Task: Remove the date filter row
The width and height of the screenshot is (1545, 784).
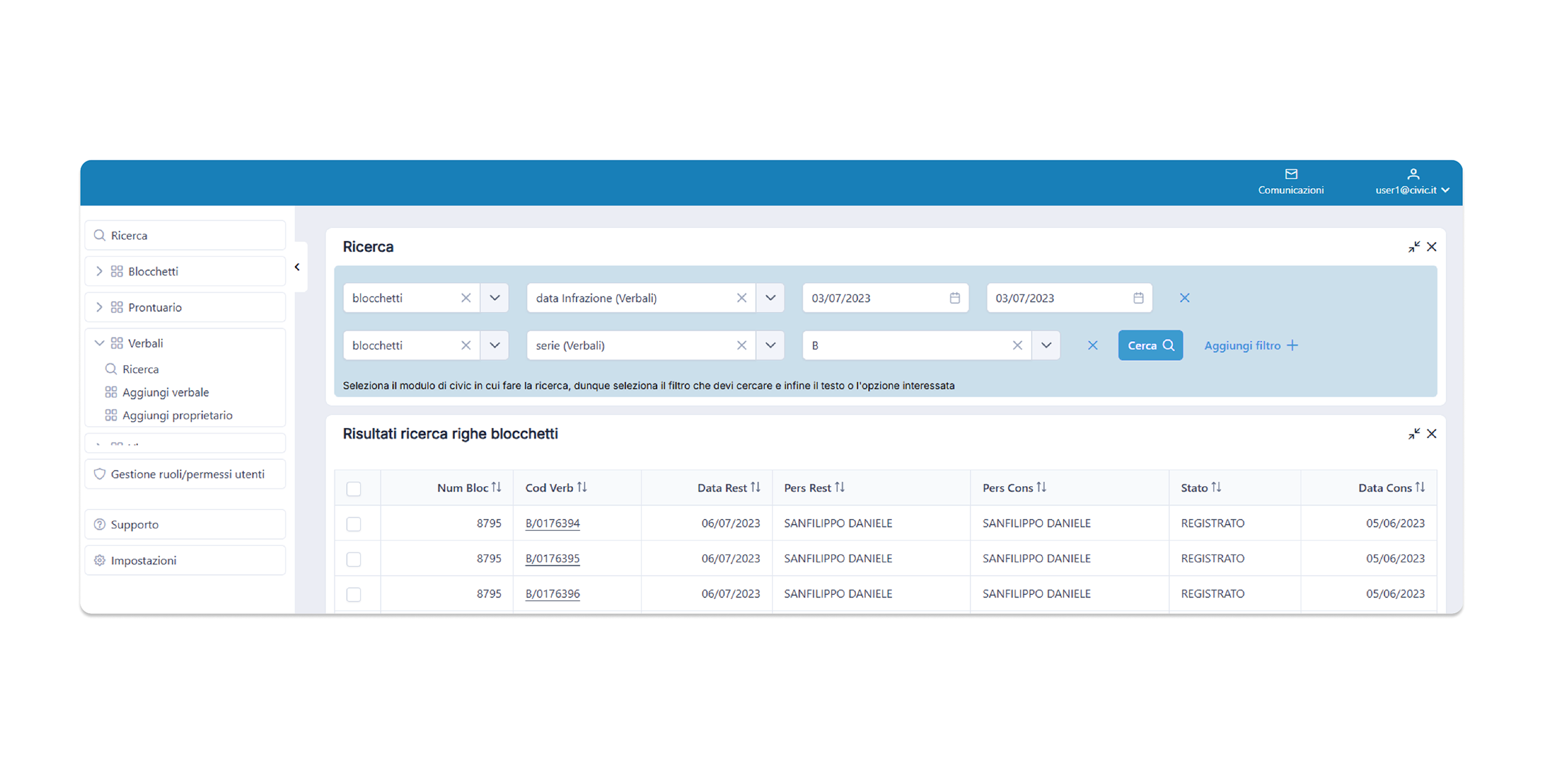Action: tap(1184, 298)
